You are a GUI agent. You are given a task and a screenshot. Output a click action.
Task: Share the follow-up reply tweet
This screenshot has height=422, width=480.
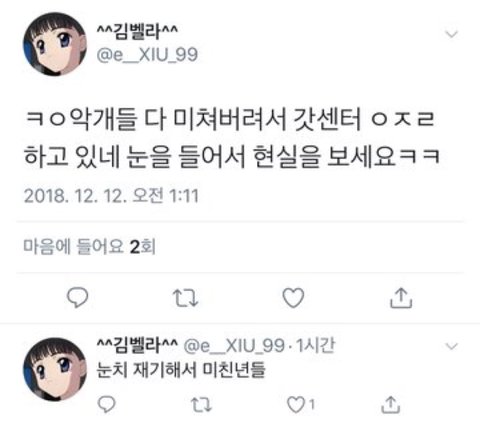coord(390,404)
